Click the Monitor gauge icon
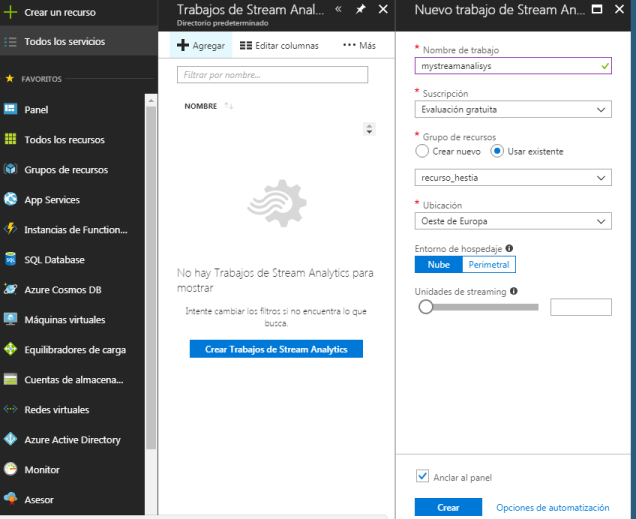 pos(11,470)
